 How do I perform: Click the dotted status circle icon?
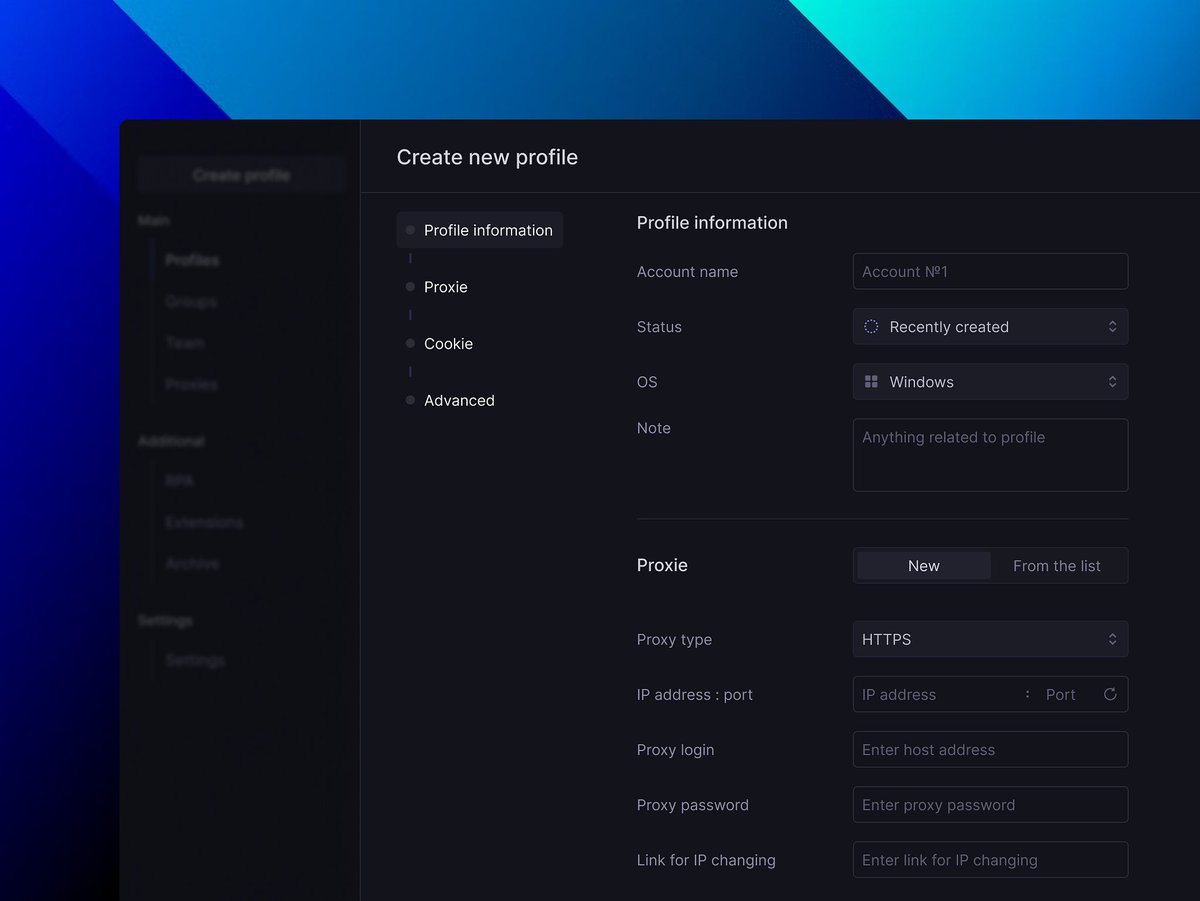click(870, 326)
